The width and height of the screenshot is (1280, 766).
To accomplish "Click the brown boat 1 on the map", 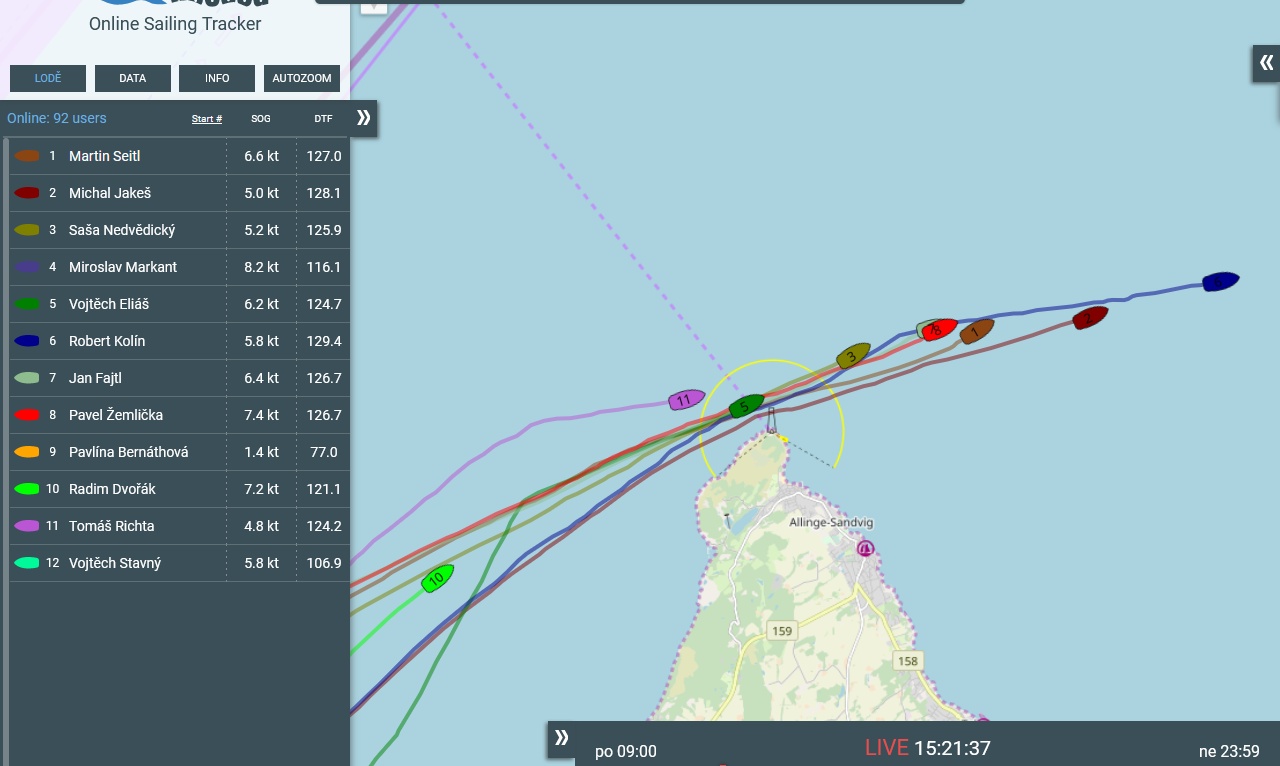I will point(976,331).
